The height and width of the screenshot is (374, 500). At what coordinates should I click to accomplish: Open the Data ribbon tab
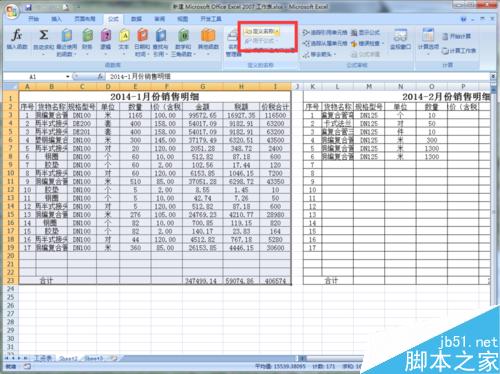[136, 19]
